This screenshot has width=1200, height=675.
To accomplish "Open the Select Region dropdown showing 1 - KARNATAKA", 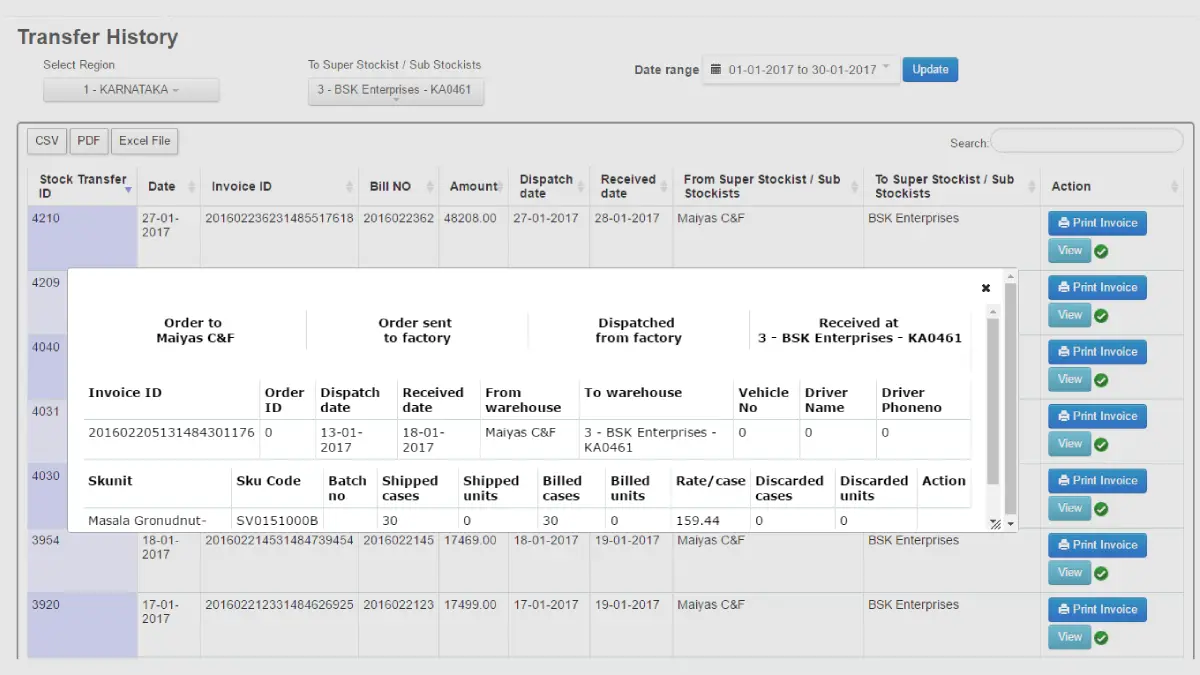I will coord(131,90).
